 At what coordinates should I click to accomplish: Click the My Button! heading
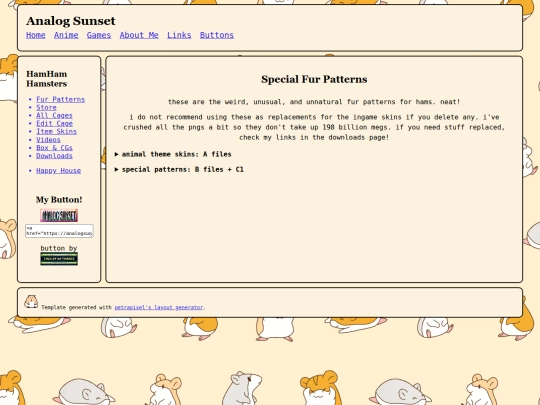click(x=59, y=200)
